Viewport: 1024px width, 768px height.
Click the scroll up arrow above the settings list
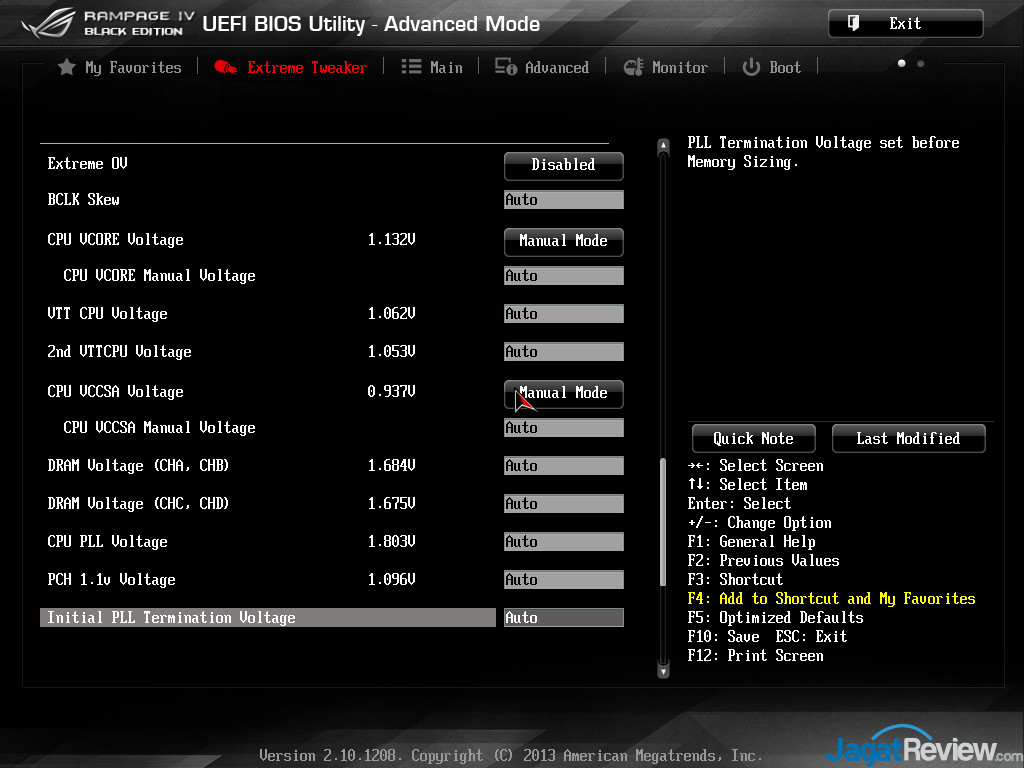pyautogui.click(x=663, y=146)
